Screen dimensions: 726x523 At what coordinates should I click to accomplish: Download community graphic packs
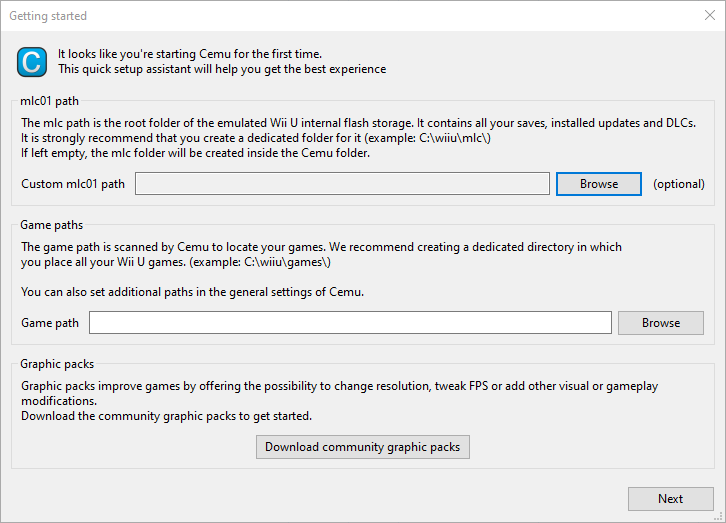(x=363, y=447)
